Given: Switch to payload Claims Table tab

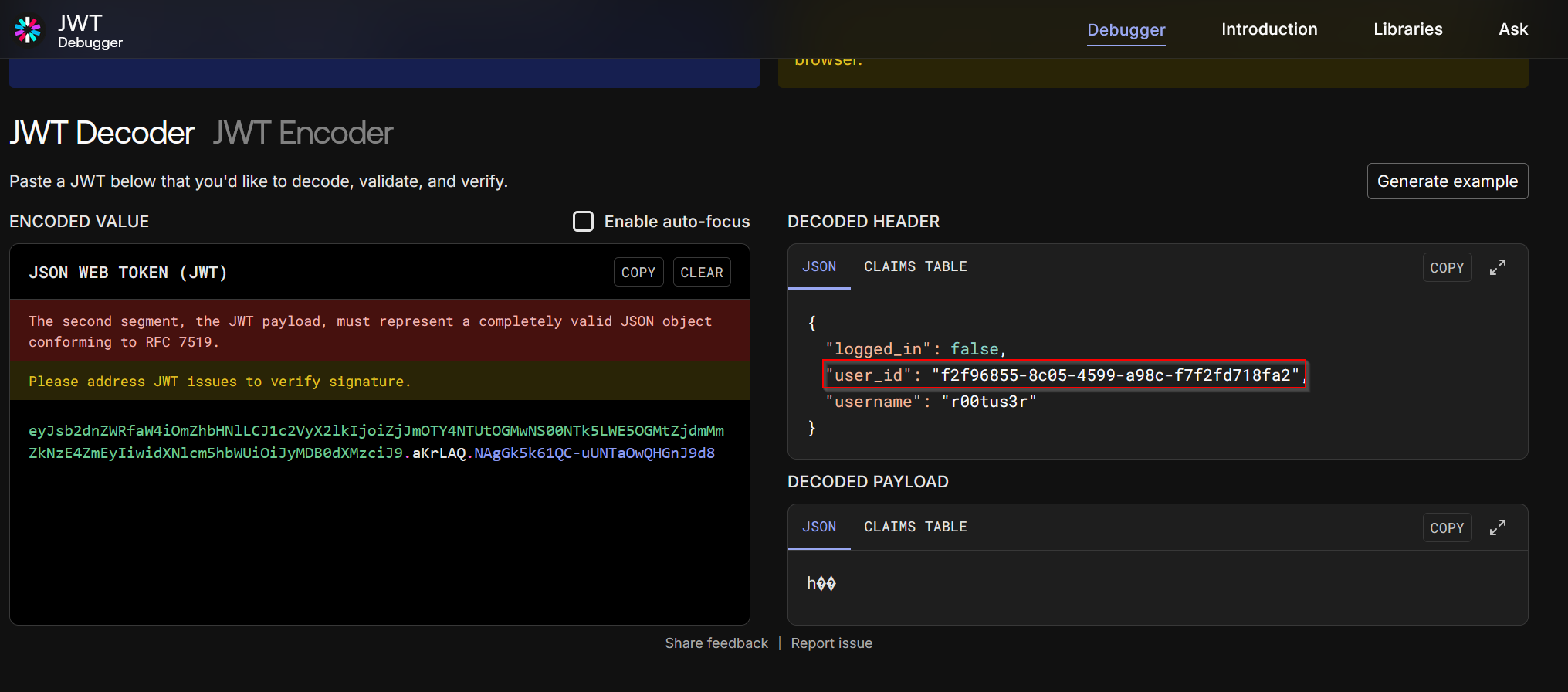Looking at the screenshot, I should [x=915, y=527].
